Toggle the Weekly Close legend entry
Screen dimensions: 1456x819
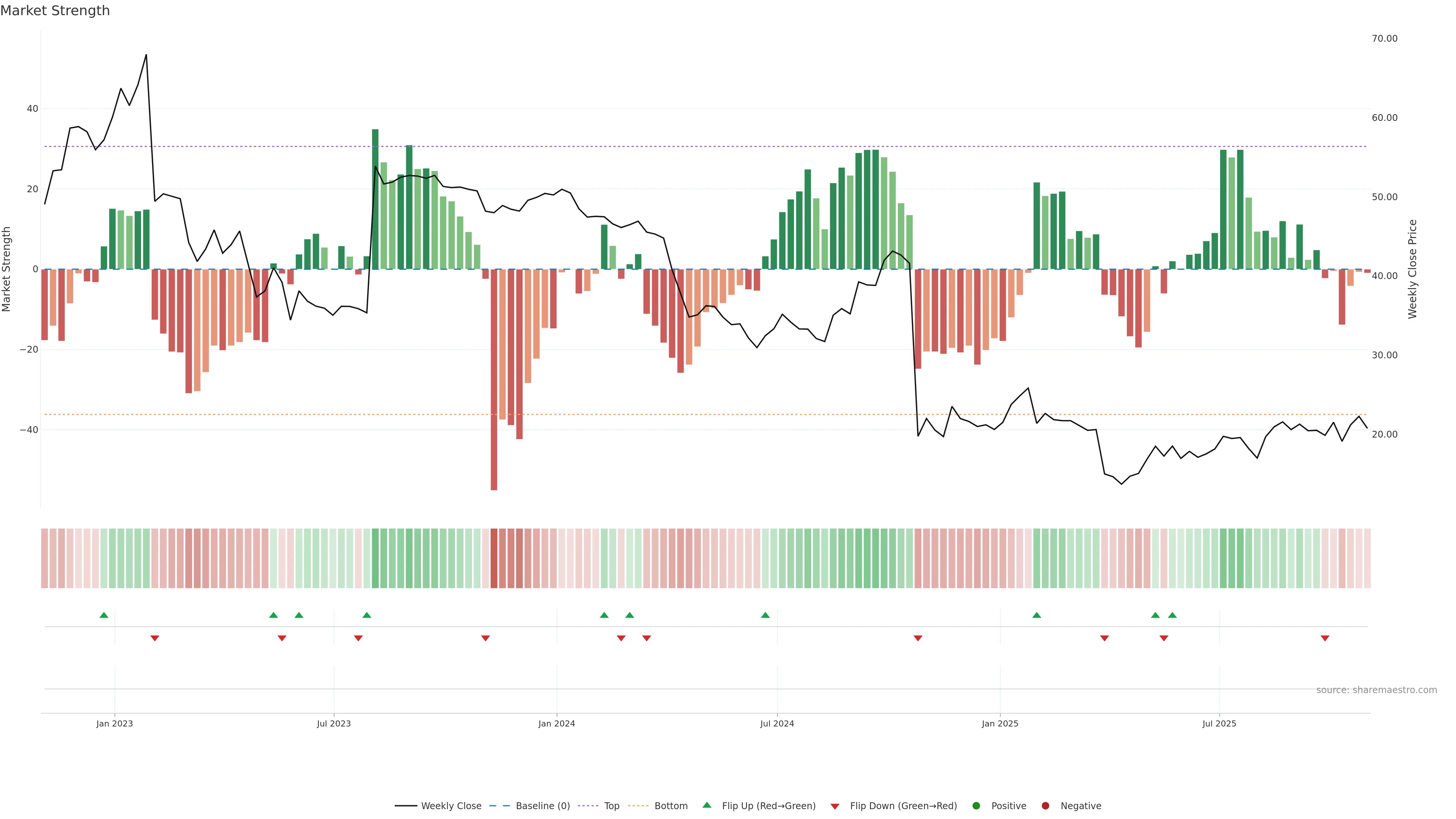pyautogui.click(x=451, y=806)
